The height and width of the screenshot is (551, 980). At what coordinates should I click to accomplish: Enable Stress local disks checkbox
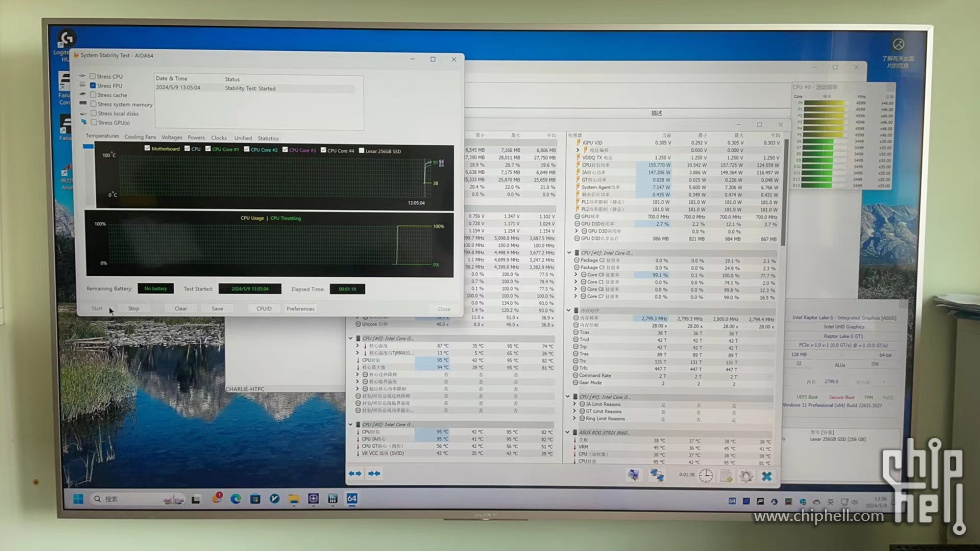[x=93, y=114]
